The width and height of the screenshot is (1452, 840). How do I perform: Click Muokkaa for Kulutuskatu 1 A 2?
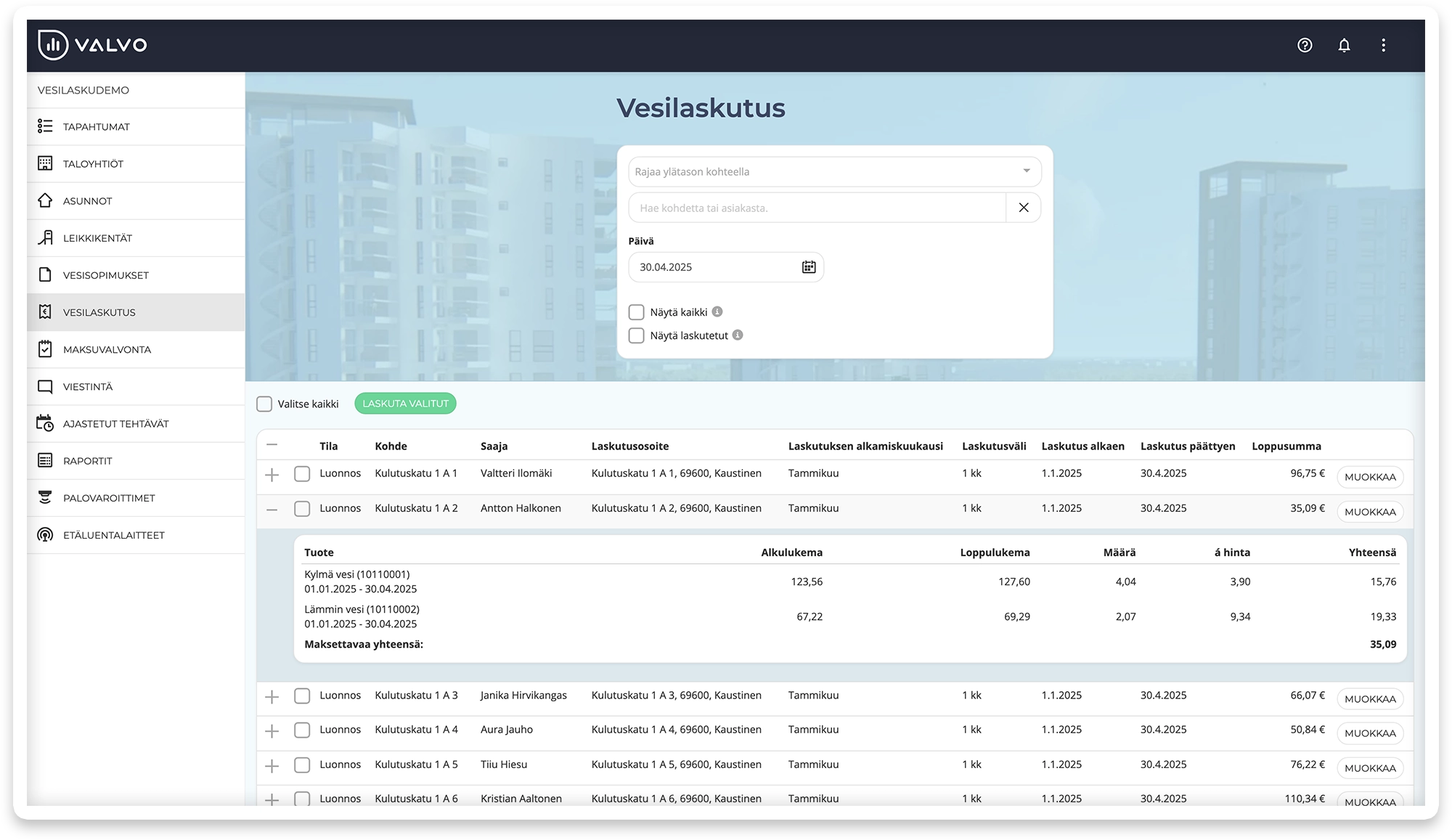[1370, 512]
